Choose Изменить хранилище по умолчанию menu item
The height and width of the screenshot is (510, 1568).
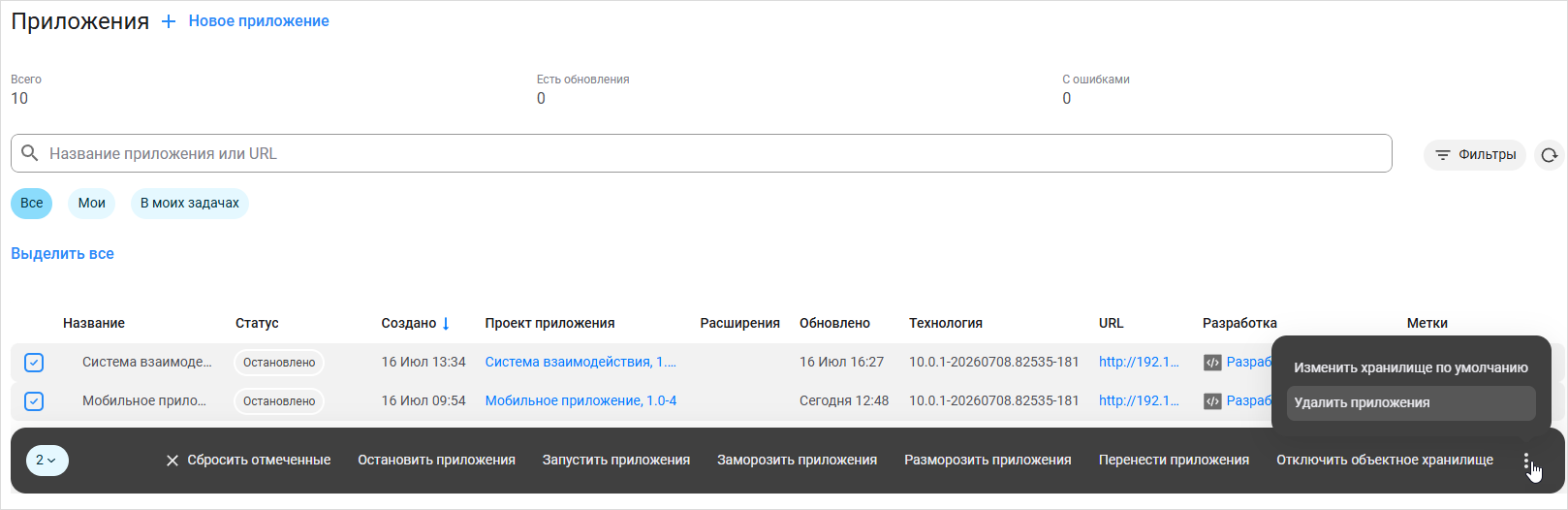click(x=1411, y=368)
